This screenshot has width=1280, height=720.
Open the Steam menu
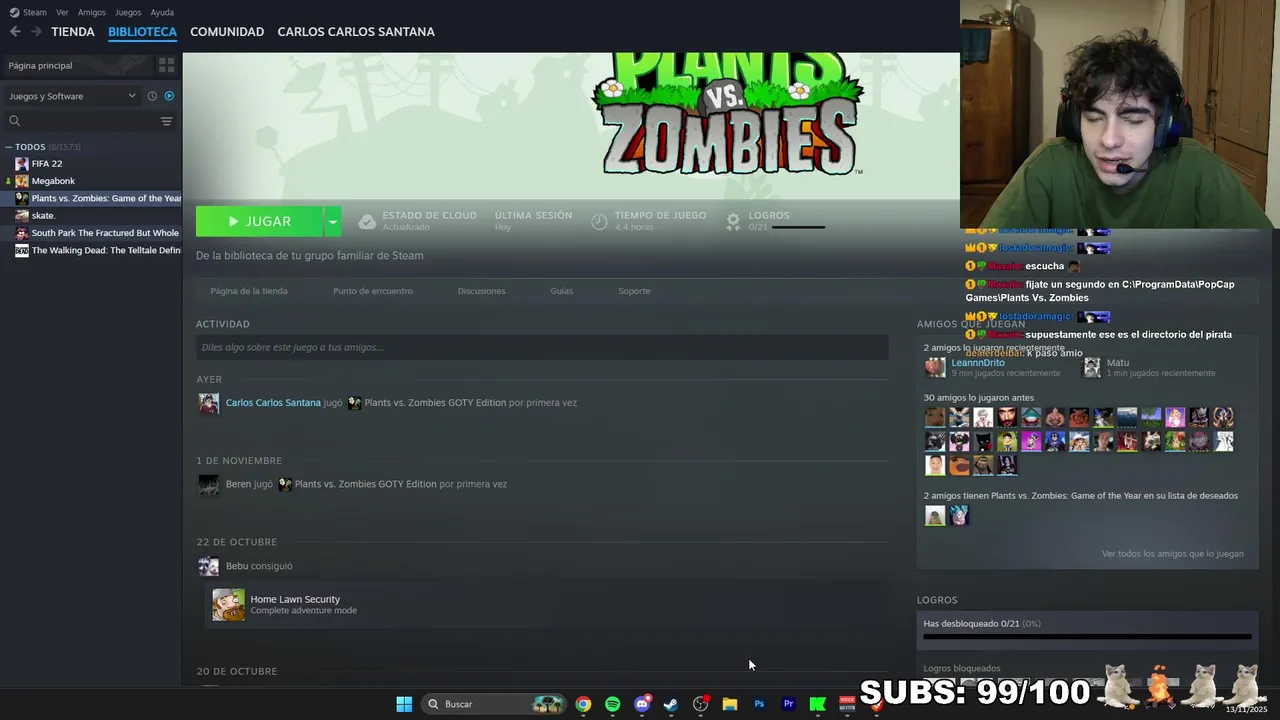28,12
